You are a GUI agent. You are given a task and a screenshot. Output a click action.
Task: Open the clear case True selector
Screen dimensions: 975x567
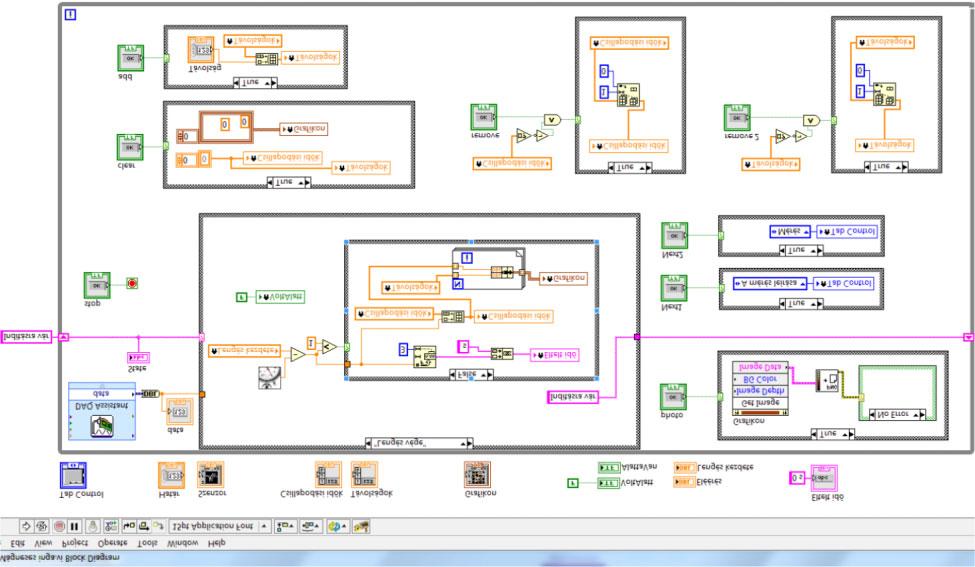[x=289, y=182]
